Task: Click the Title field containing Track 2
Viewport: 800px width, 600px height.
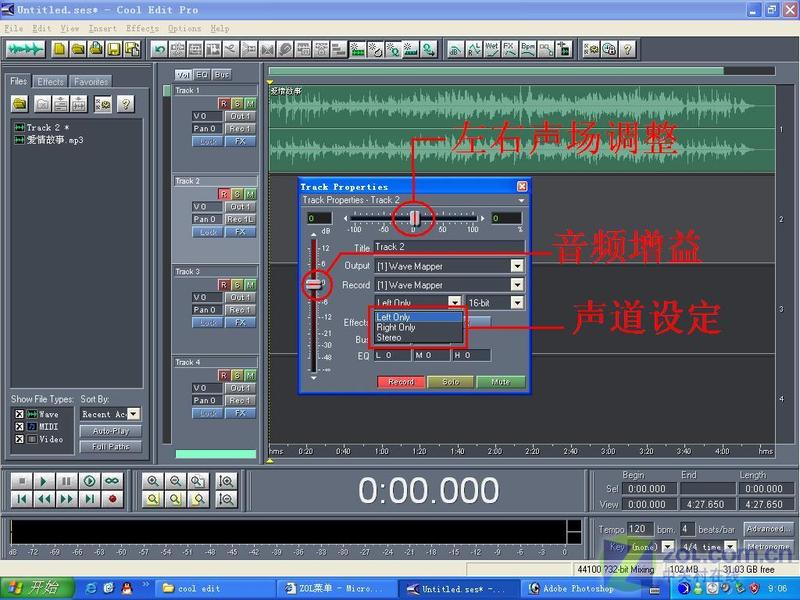Action: pyautogui.click(x=449, y=247)
